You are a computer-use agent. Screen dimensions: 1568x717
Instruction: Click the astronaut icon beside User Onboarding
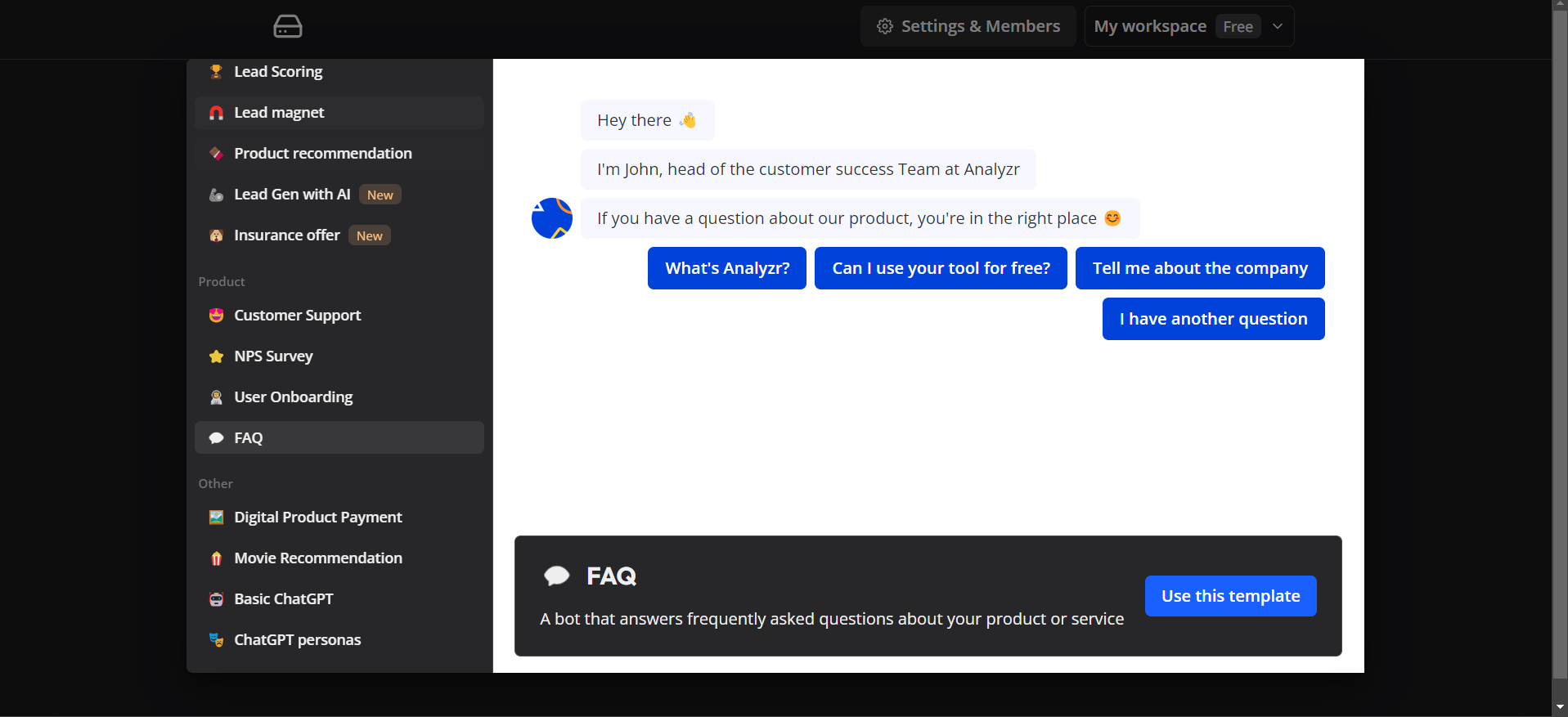pos(216,397)
